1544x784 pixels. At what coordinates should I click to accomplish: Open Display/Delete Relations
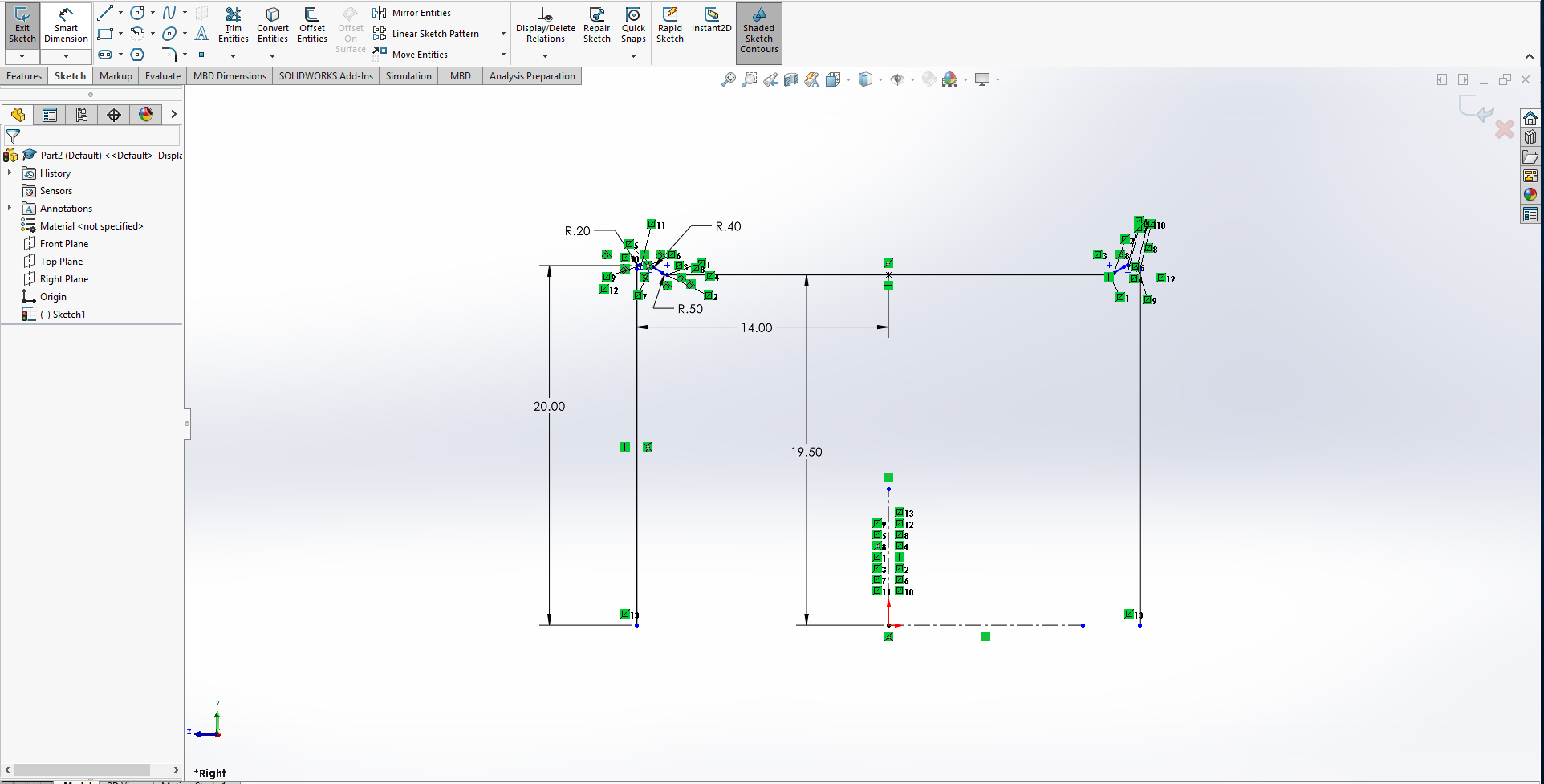[546, 26]
